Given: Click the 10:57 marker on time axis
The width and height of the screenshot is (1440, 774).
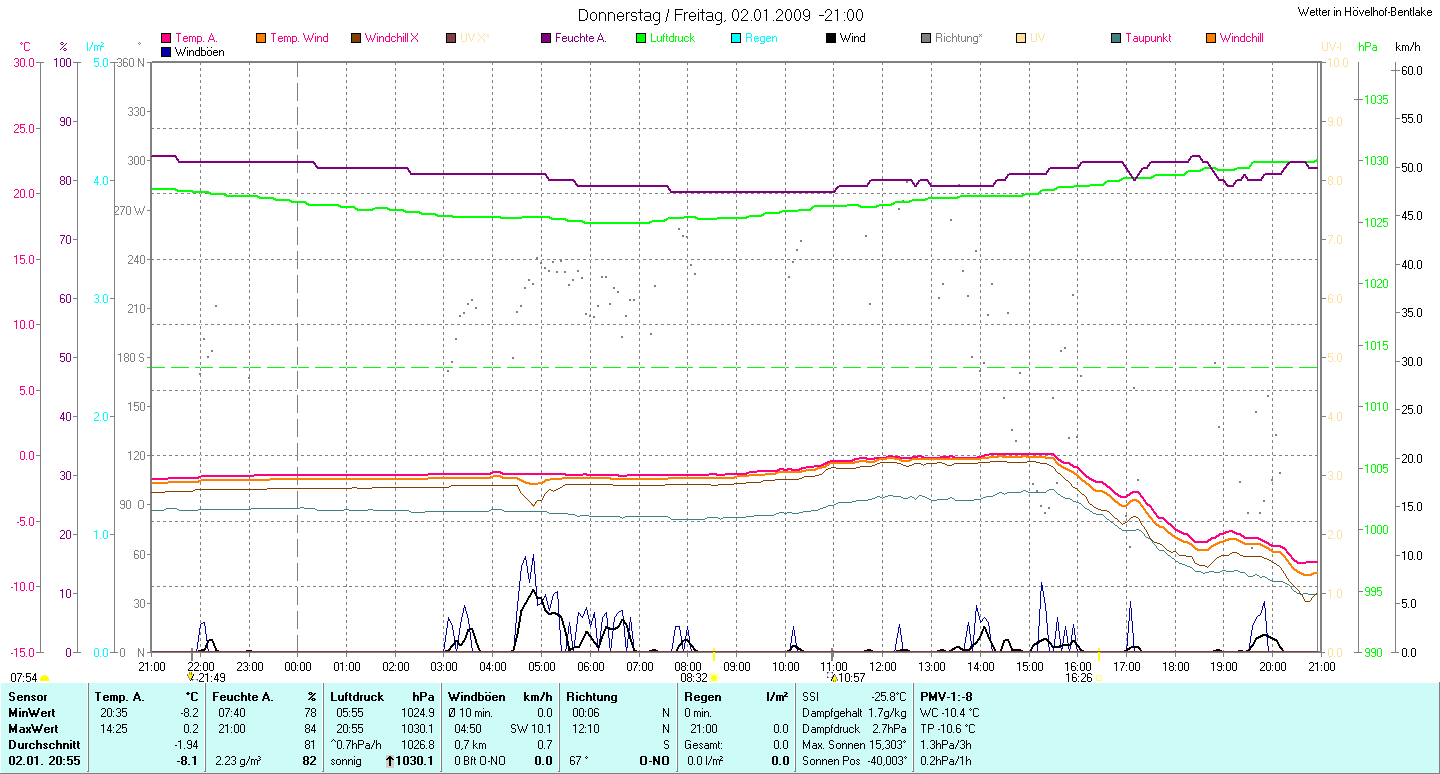Looking at the screenshot, I should pyautogui.click(x=851, y=678).
